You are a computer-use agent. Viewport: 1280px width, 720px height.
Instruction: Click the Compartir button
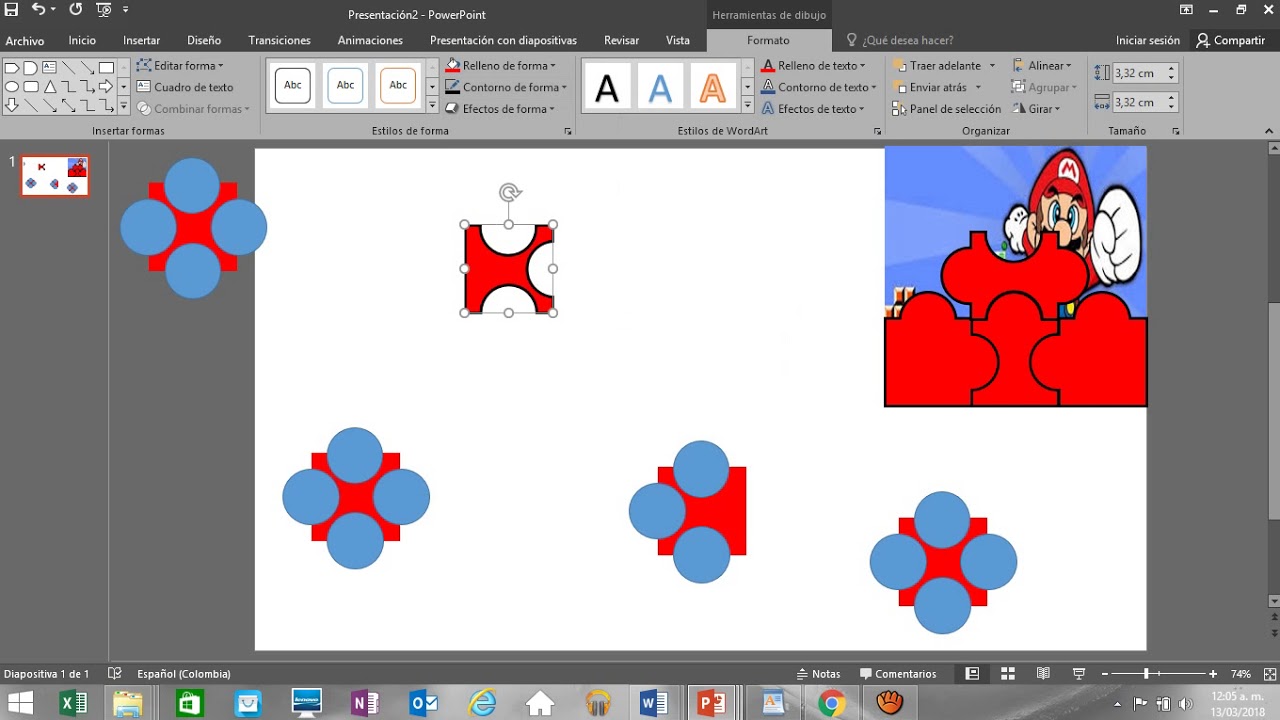[x=1231, y=40]
